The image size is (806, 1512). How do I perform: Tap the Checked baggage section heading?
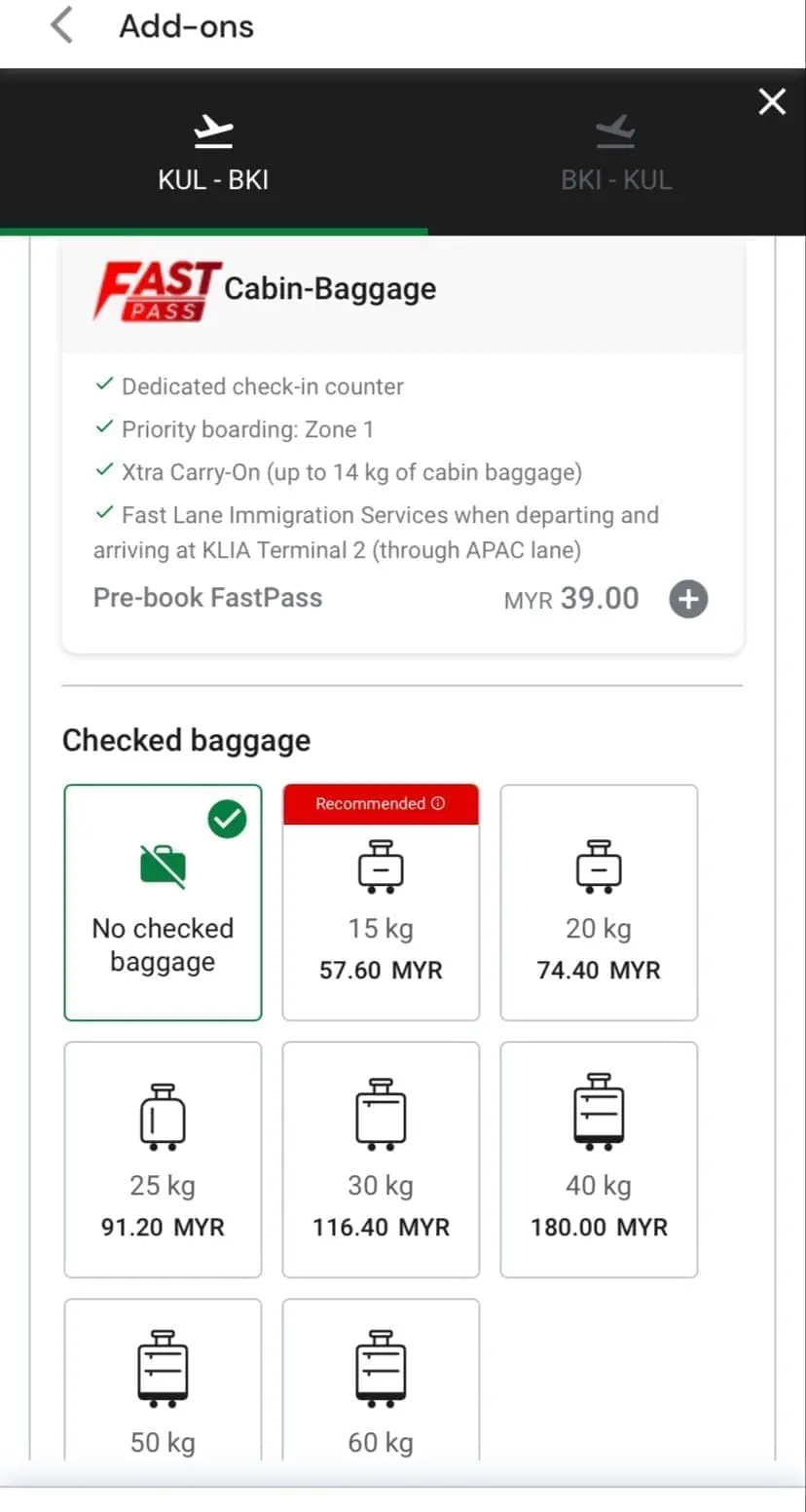click(186, 741)
